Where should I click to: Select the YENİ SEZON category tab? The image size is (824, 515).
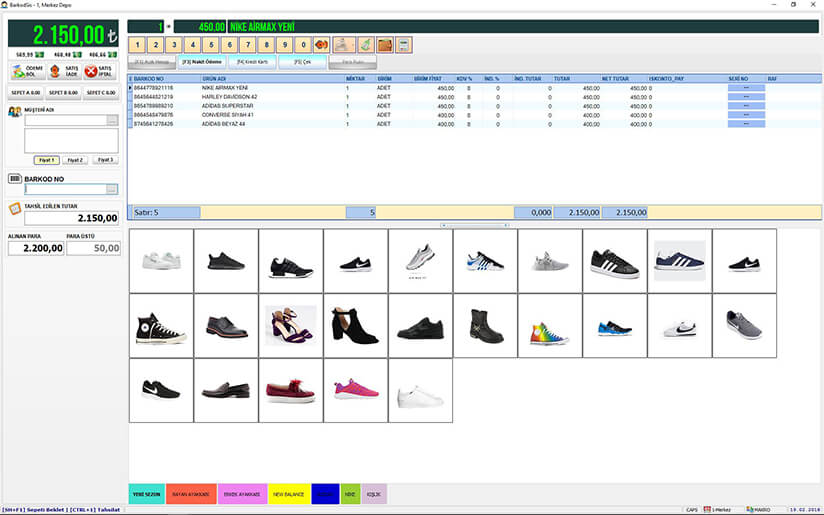point(146,493)
